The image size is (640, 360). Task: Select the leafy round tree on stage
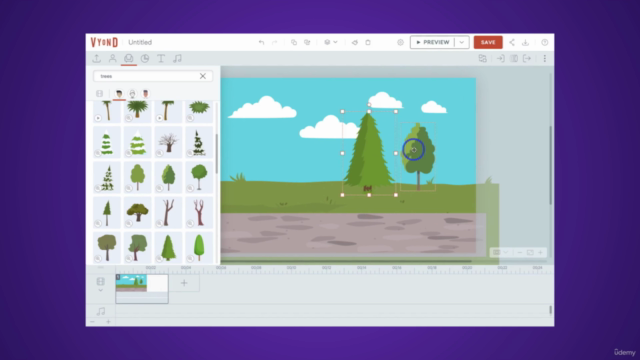point(419,157)
